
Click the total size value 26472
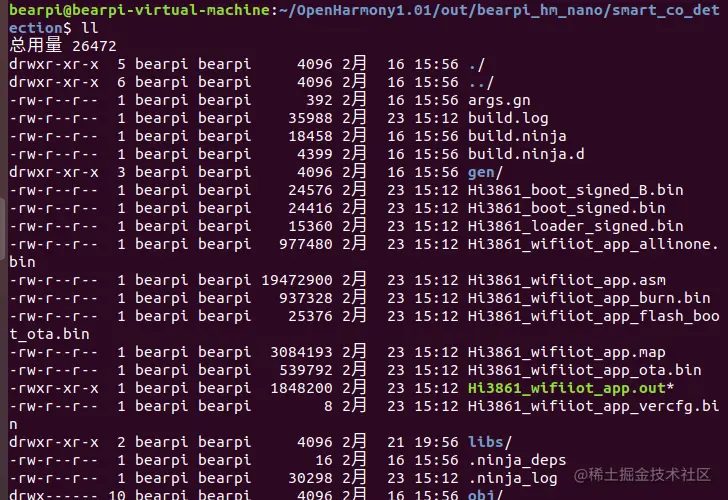pyautogui.click(x=94, y=46)
